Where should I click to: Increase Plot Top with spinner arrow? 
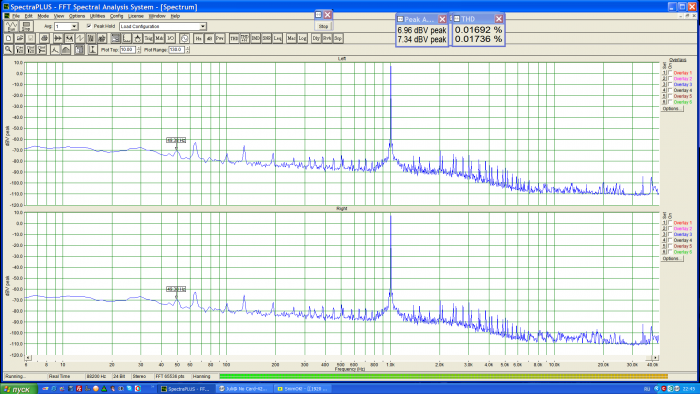[138, 48]
